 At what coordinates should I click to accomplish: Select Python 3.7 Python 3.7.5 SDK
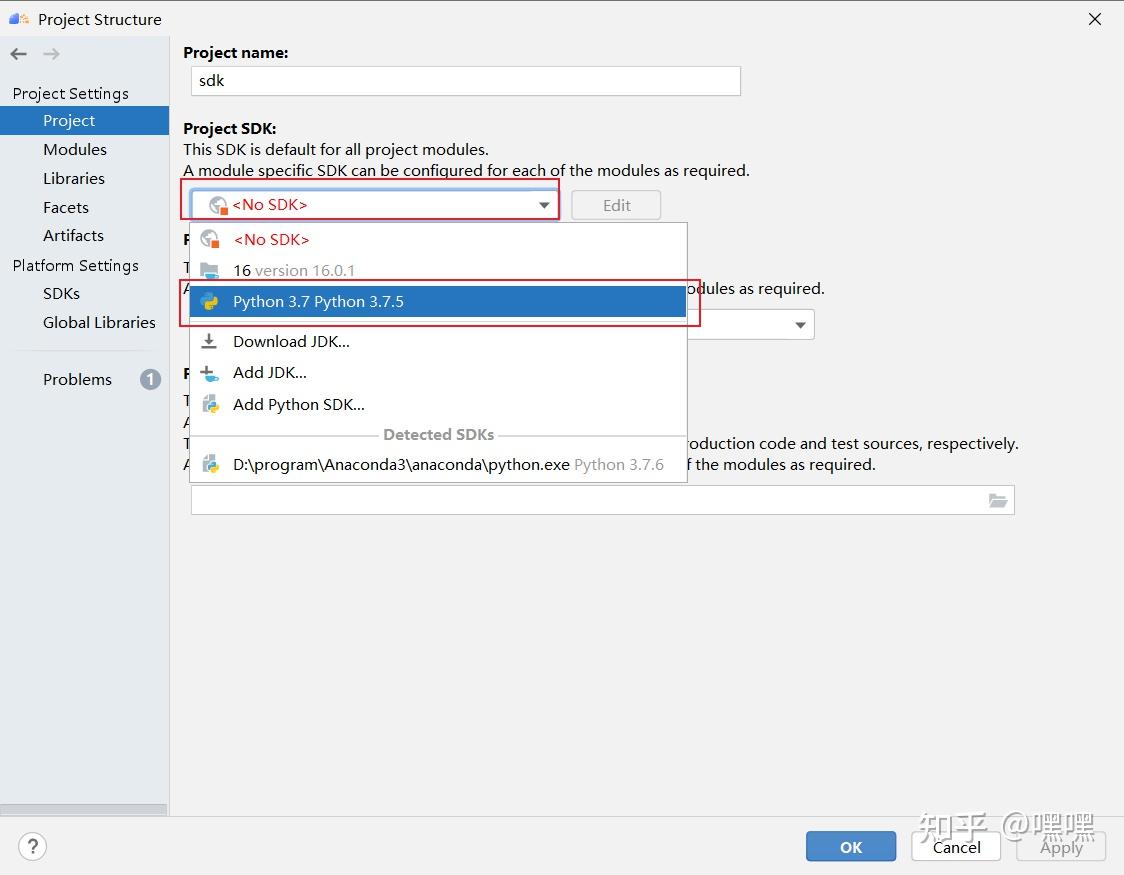click(x=318, y=301)
